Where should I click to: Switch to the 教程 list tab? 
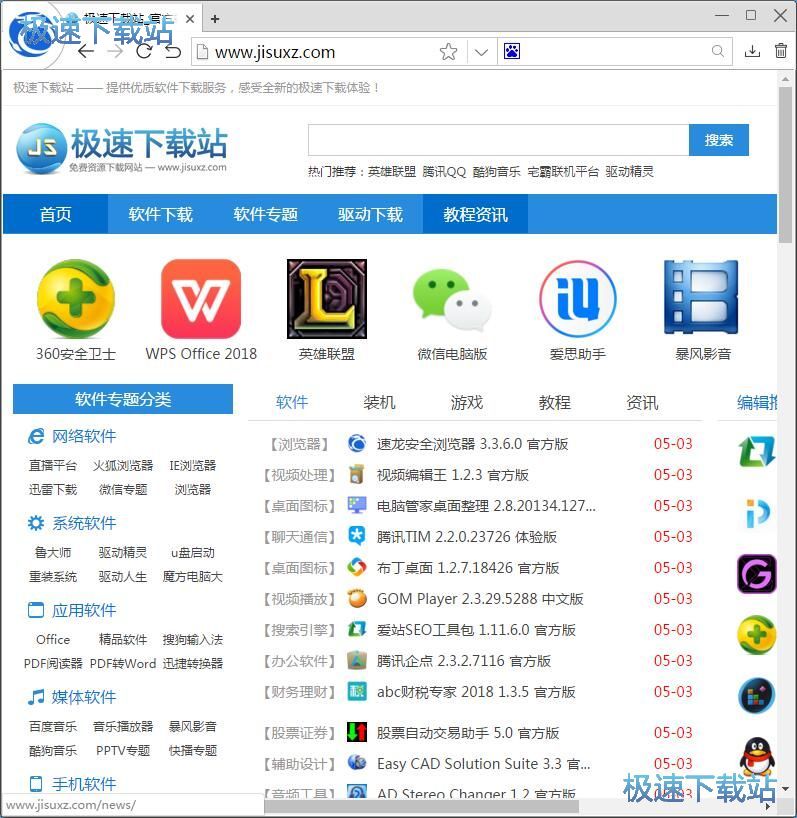pos(554,402)
